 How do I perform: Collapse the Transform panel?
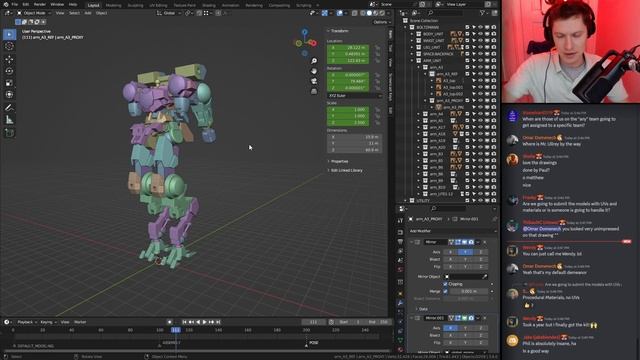tap(338, 31)
